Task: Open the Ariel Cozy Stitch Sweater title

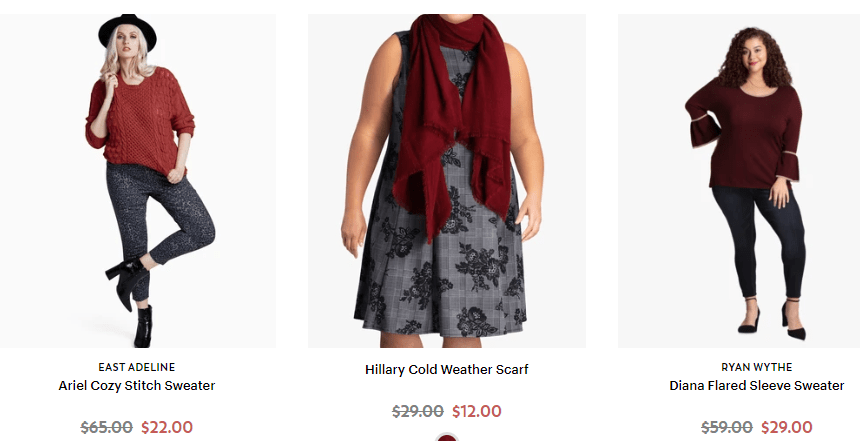Action: tap(137, 386)
